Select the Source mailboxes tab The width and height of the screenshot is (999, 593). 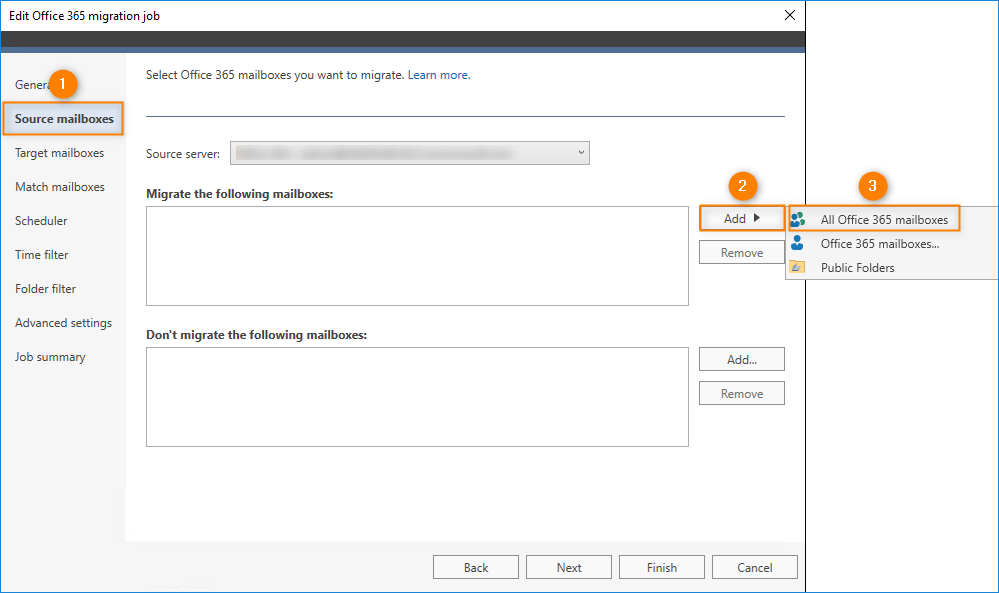(64, 118)
